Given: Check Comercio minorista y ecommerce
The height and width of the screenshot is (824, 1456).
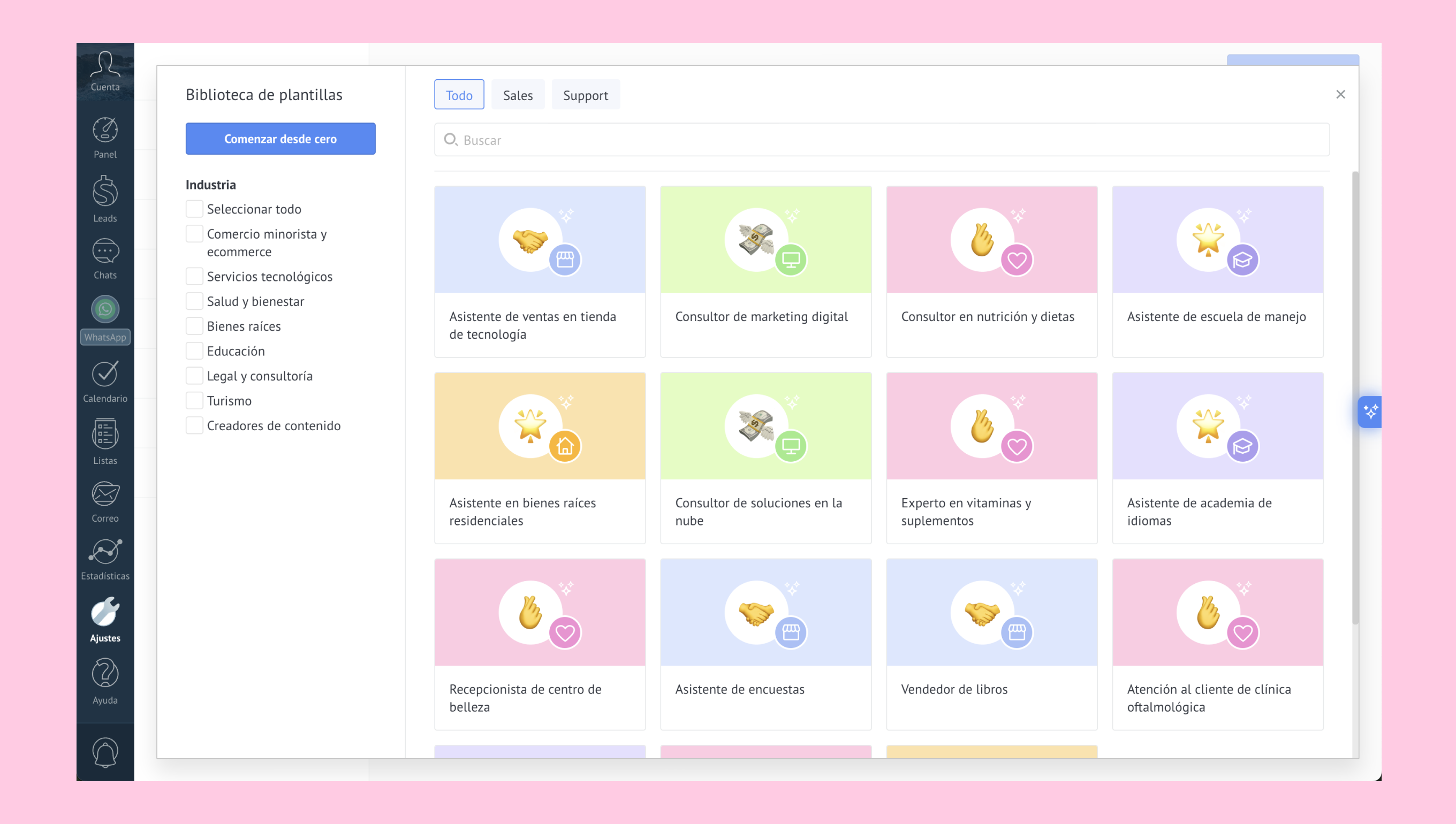Looking at the screenshot, I should point(194,234).
